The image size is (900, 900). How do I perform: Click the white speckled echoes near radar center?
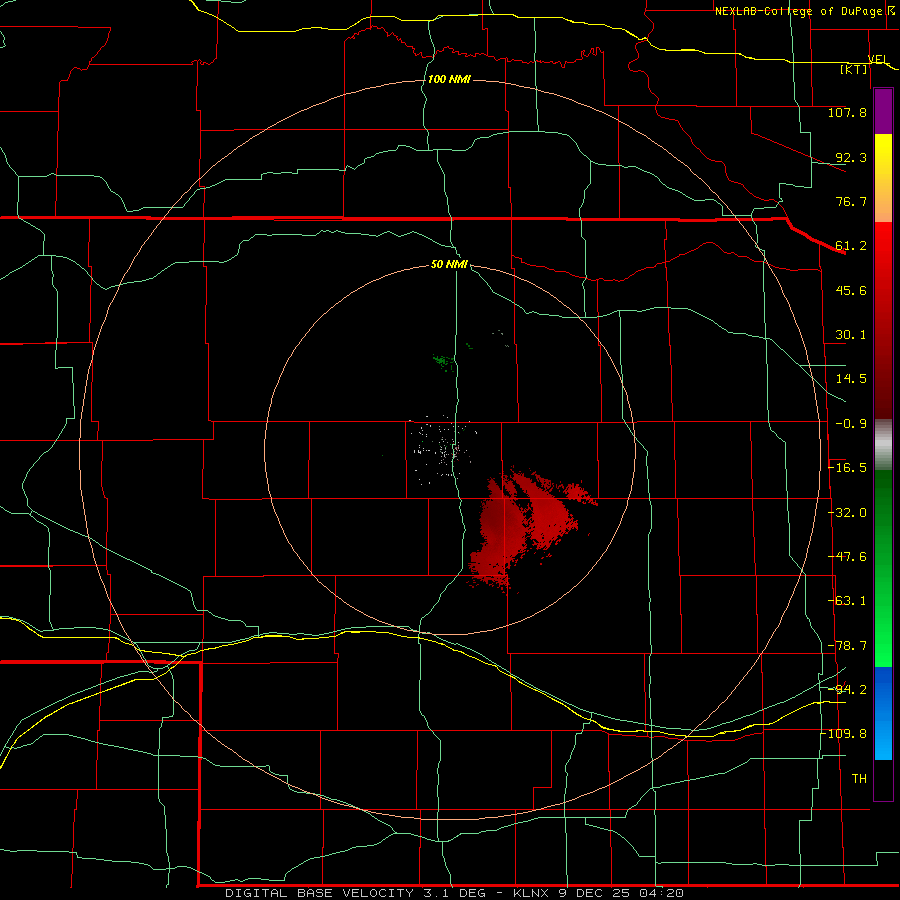(442, 451)
